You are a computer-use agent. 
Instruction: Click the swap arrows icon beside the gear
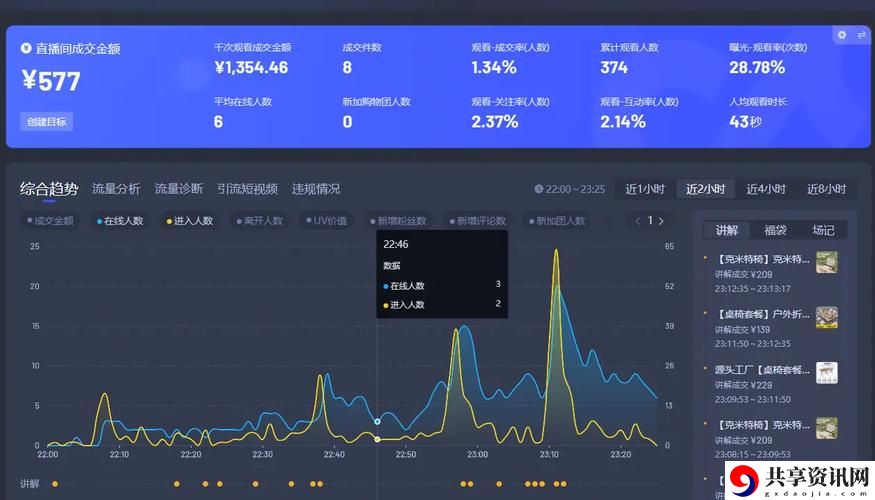[x=862, y=35]
